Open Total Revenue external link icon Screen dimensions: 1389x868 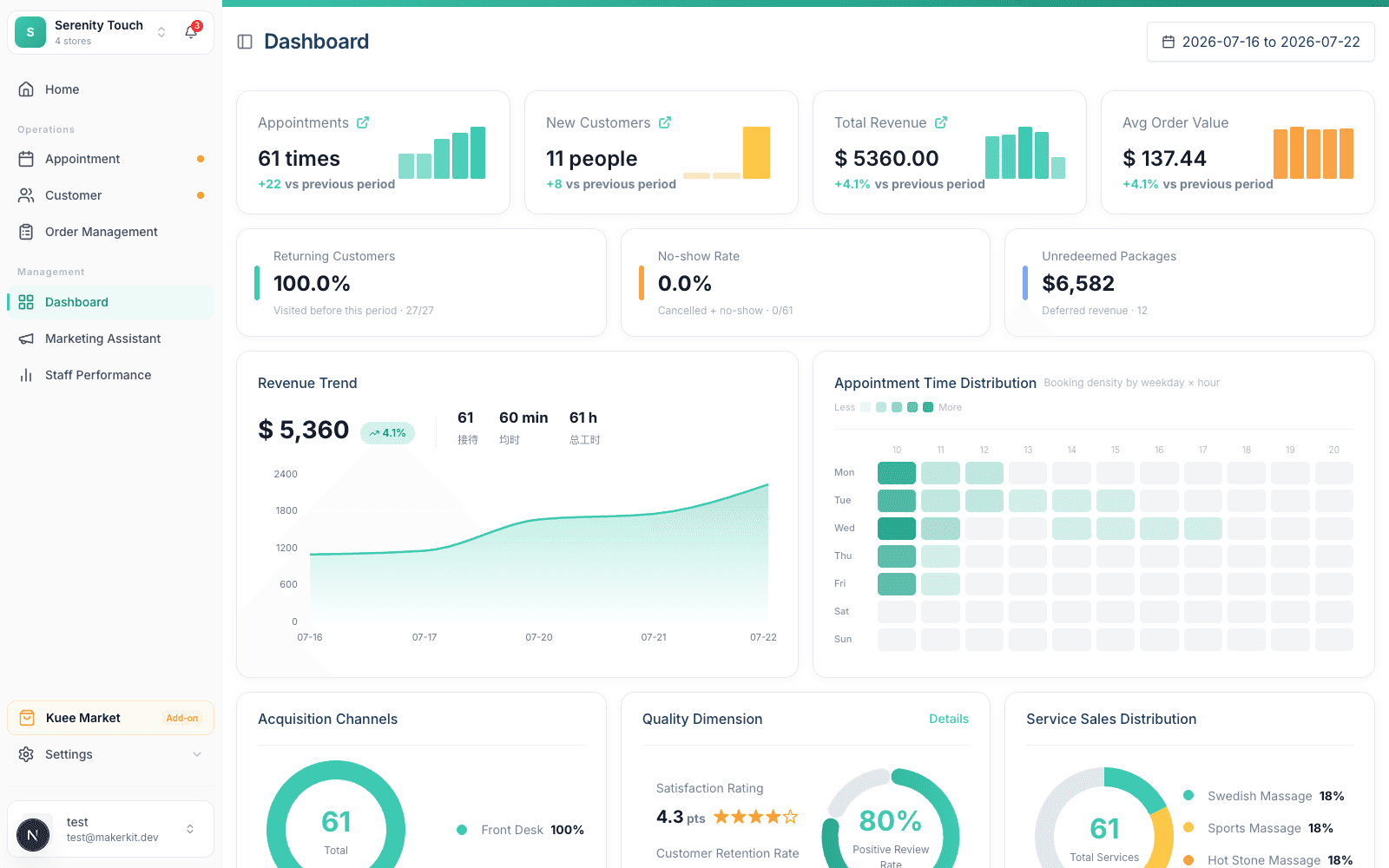[x=941, y=122]
